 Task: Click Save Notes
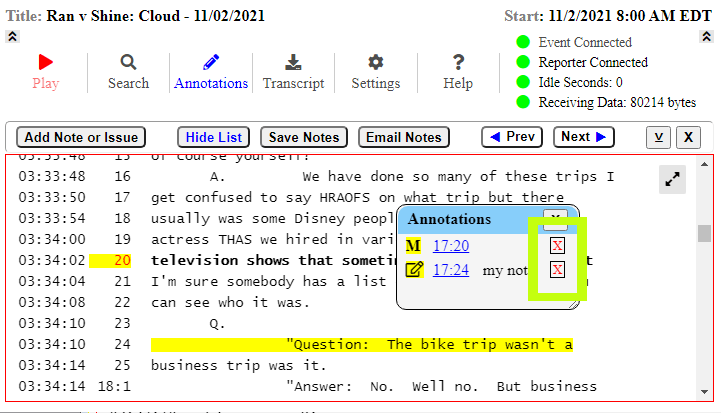pos(304,137)
